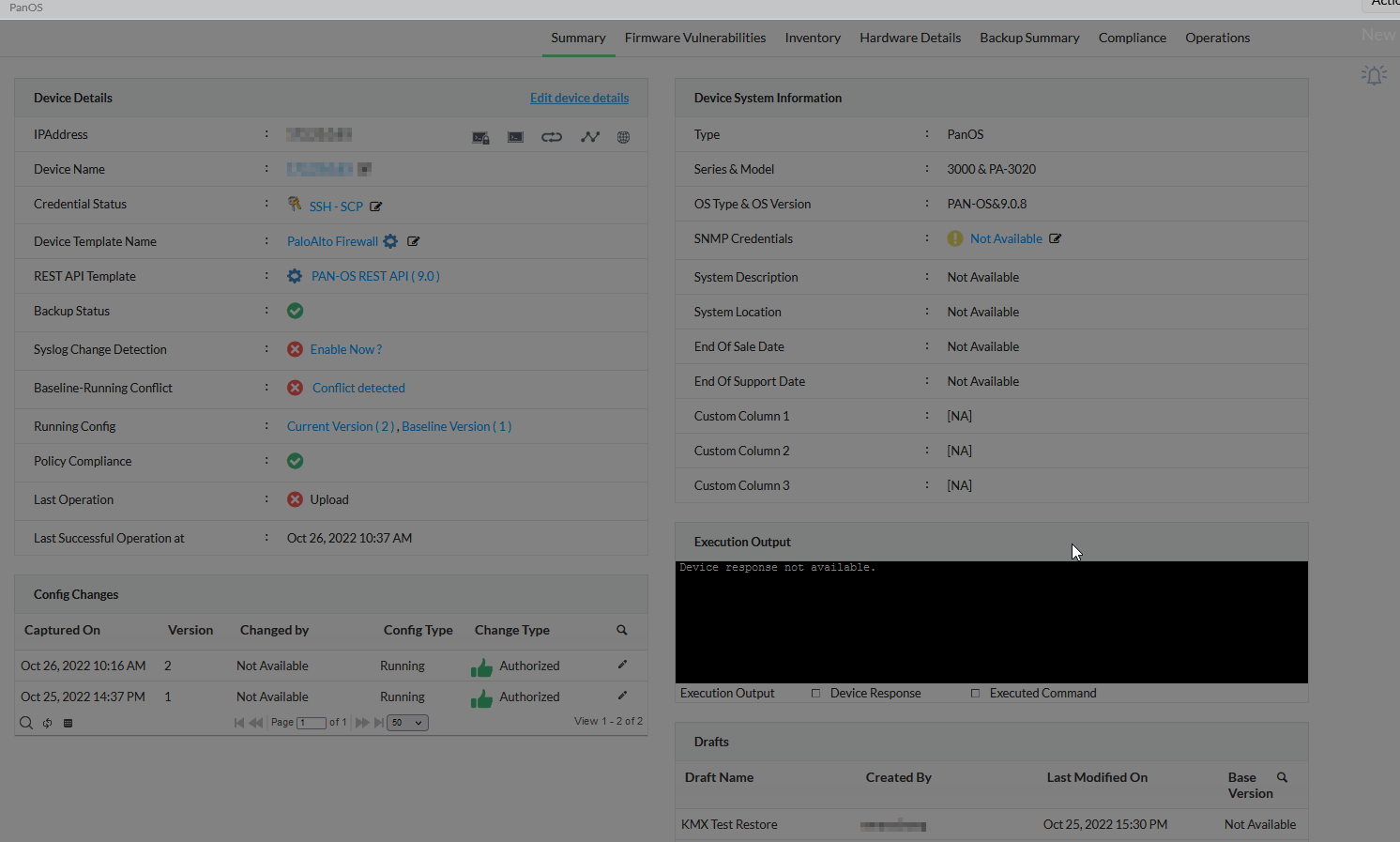This screenshot has width=1400, height=842.
Task: Select the KMX Test Restore draft name
Action: (729, 824)
